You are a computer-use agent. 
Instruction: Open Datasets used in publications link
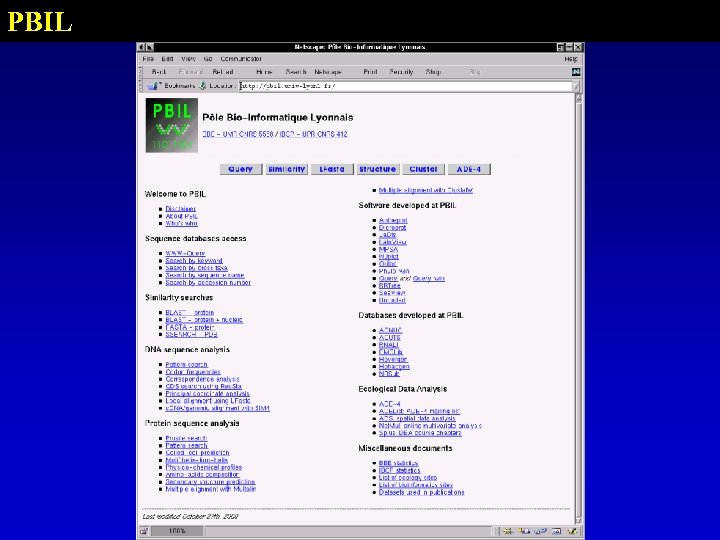[422, 492]
